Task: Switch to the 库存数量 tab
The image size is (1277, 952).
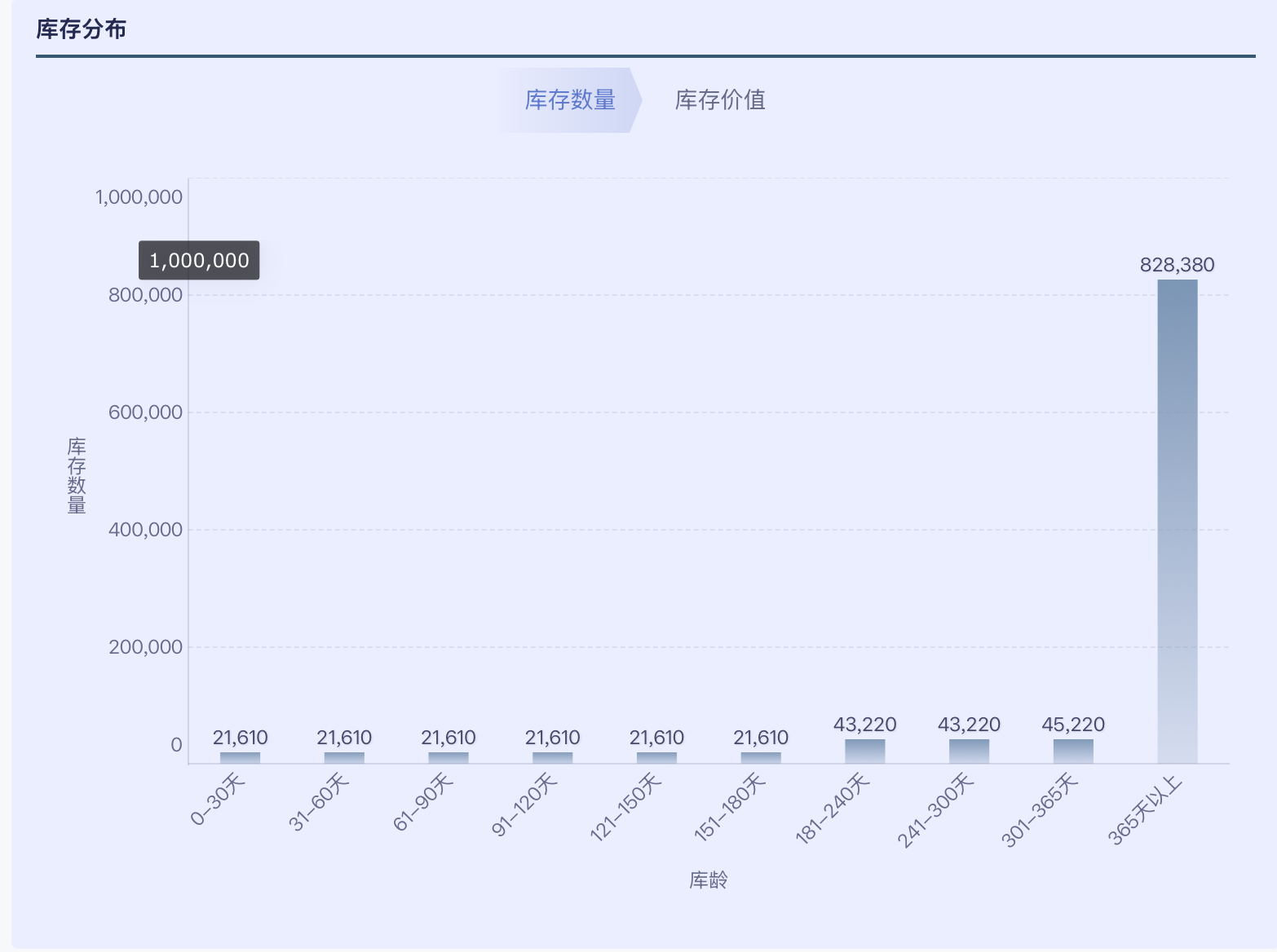Action: 569,100
